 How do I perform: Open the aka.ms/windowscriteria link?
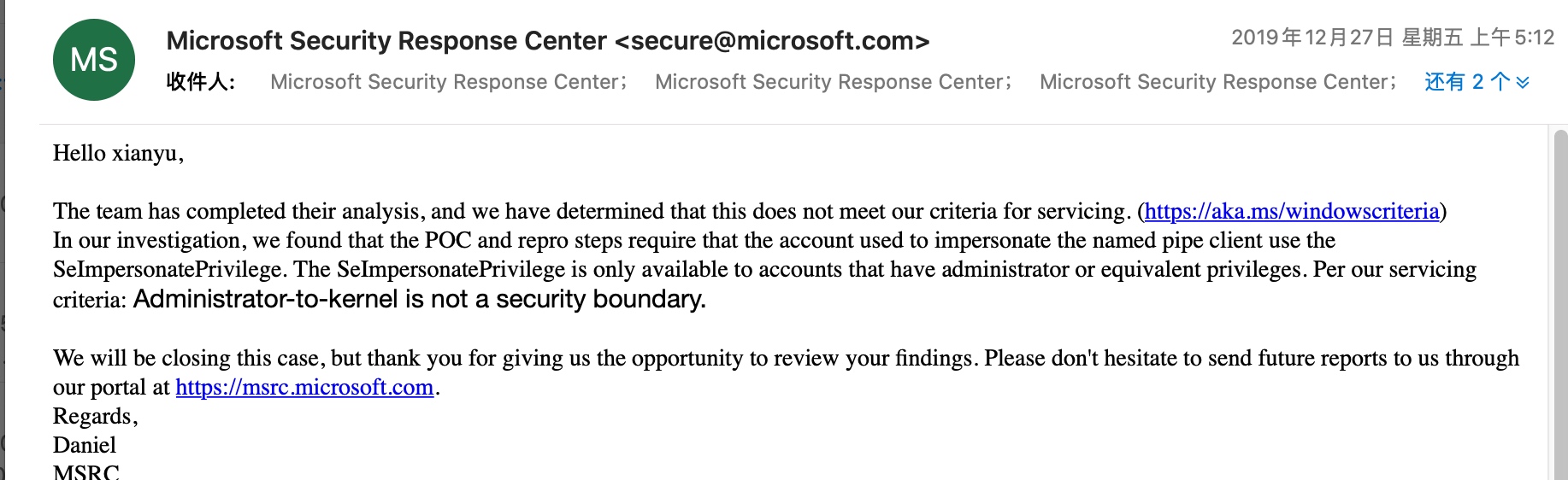(1292, 211)
